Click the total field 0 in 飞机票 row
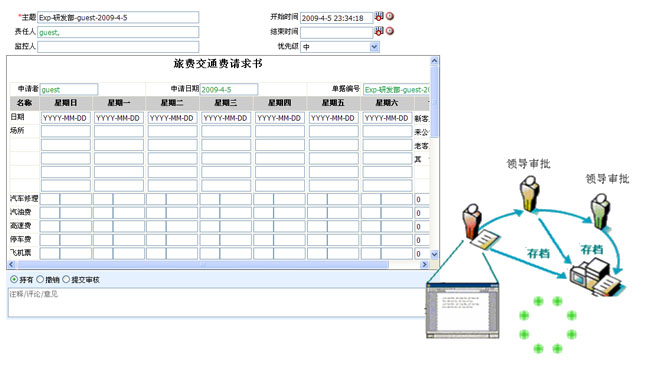Screen dimensions: 650x365 click(422, 253)
